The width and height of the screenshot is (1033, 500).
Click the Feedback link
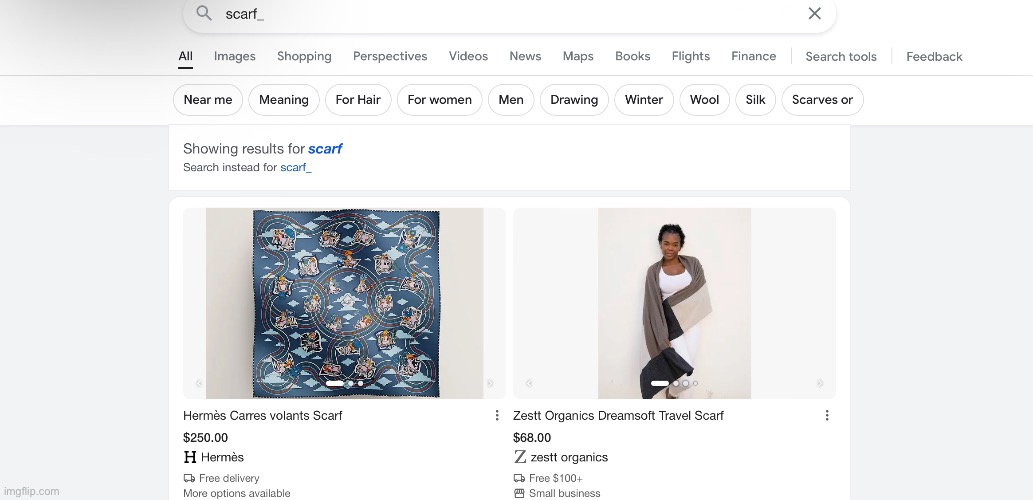(x=934, y=57)
